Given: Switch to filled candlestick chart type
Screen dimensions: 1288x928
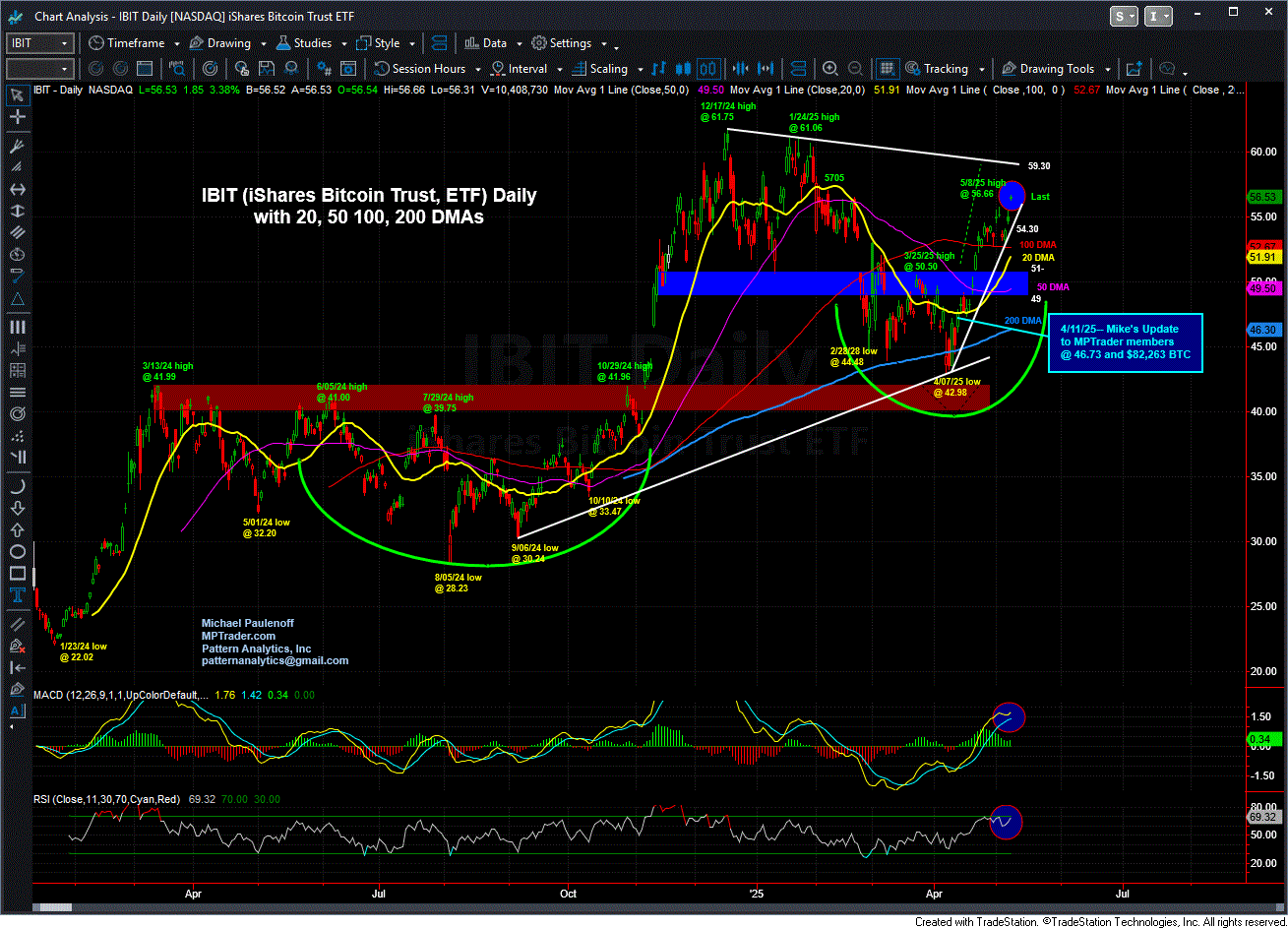Looking at the screenshot, I should click(x=683, y=69).
